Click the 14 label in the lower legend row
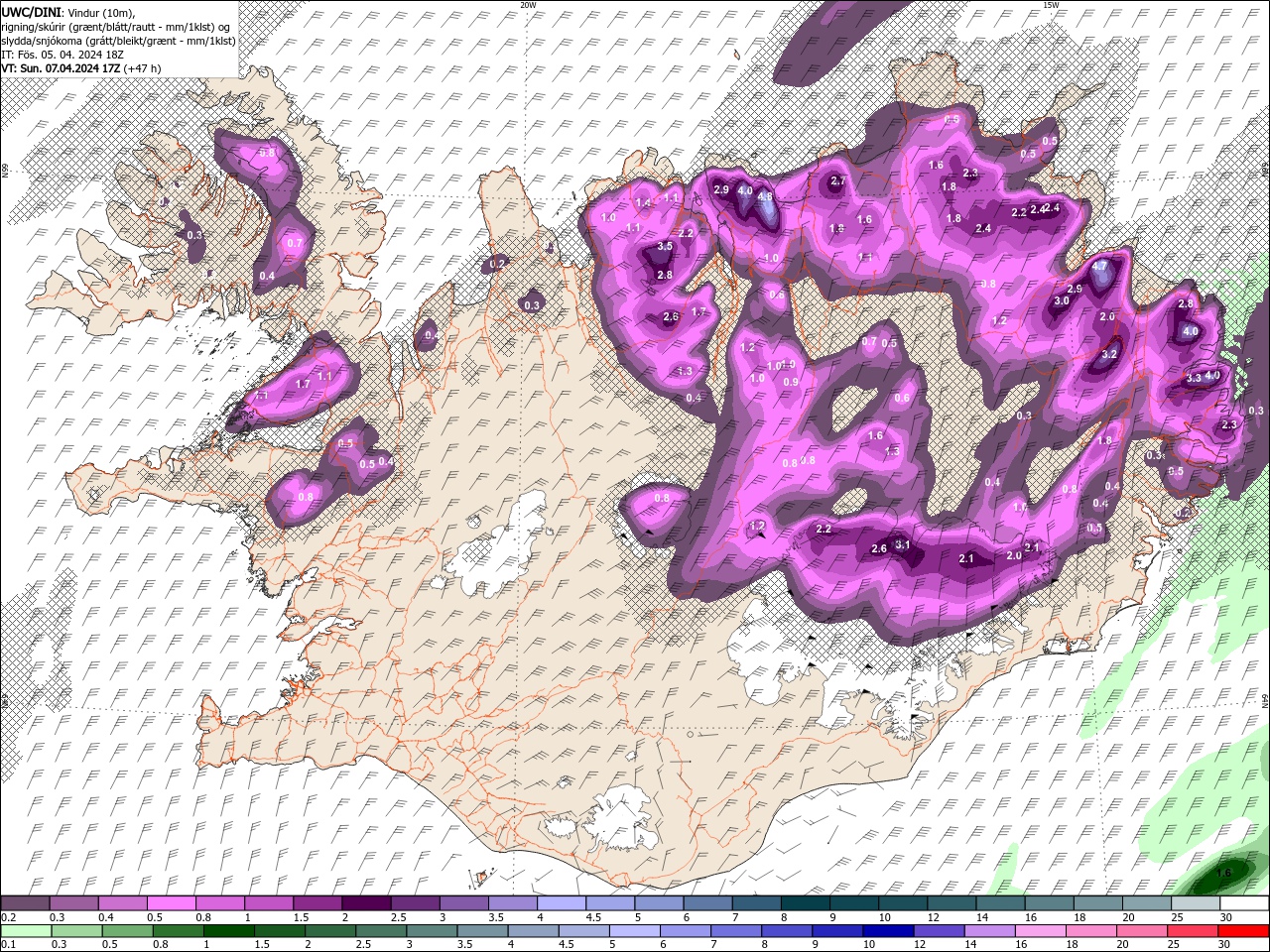 tap(972, 944)
